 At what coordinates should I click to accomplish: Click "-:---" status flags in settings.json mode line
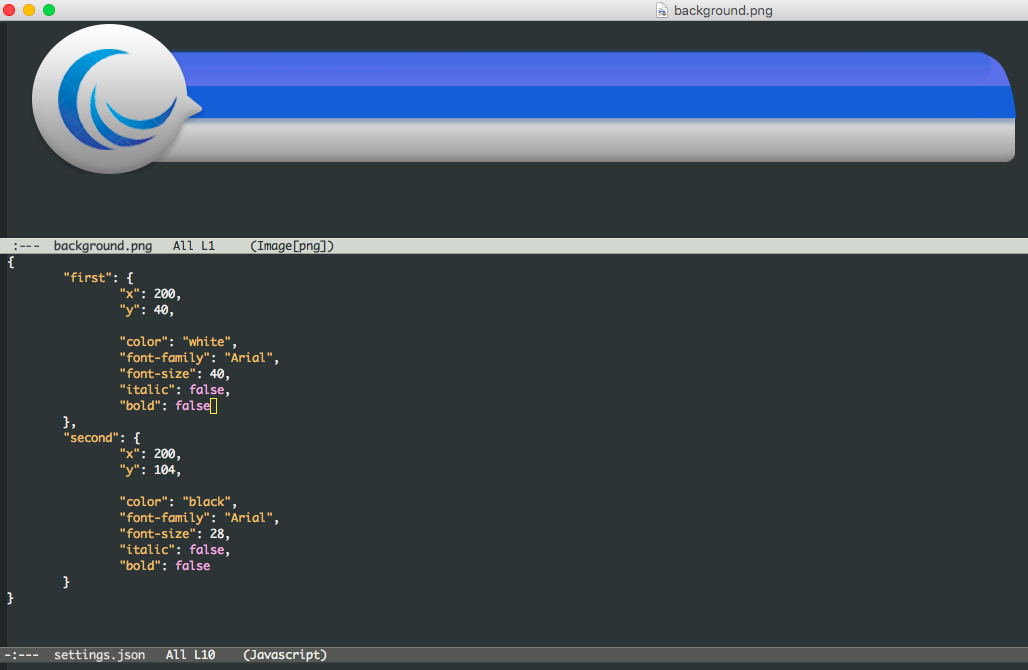coord(22,655)
